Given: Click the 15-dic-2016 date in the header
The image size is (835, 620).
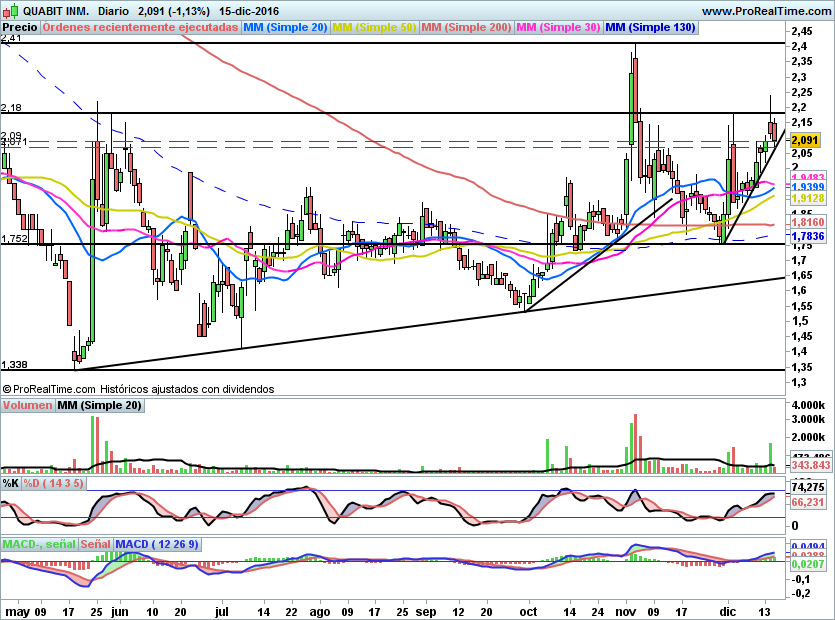Looking at the screenshot, I should (x=249, y=11).
